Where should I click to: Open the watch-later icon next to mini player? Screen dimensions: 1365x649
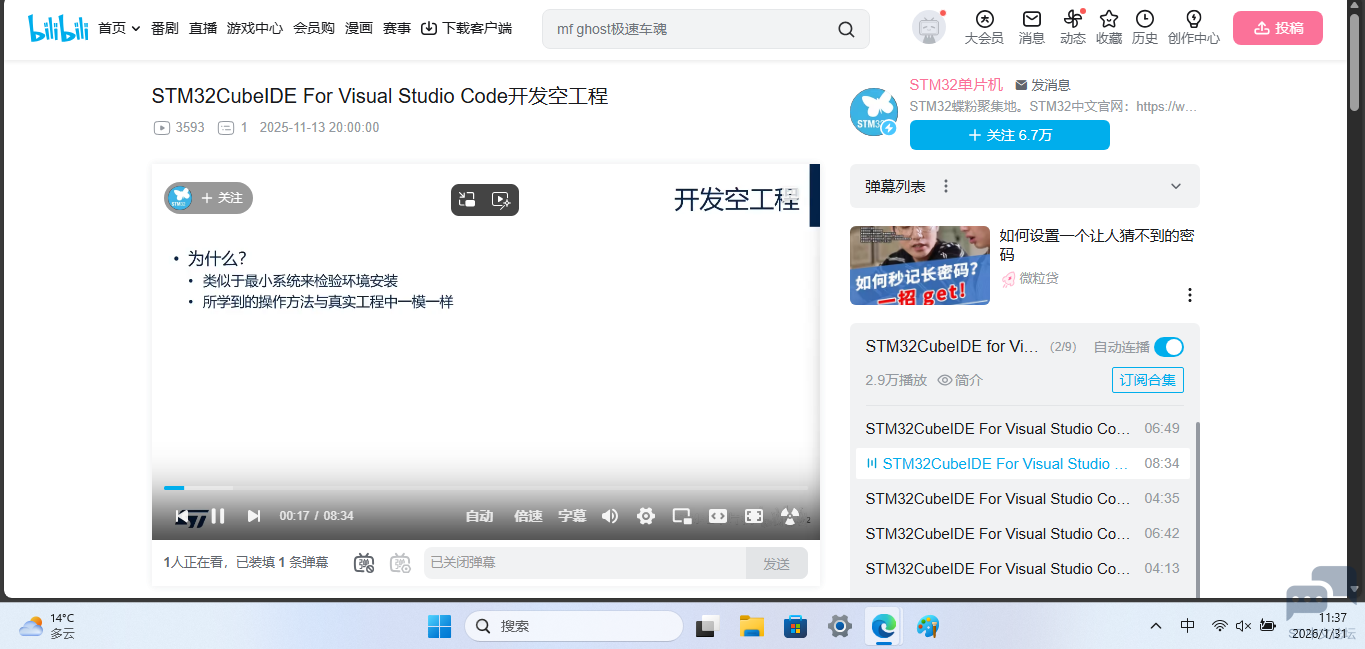[501, 200]
